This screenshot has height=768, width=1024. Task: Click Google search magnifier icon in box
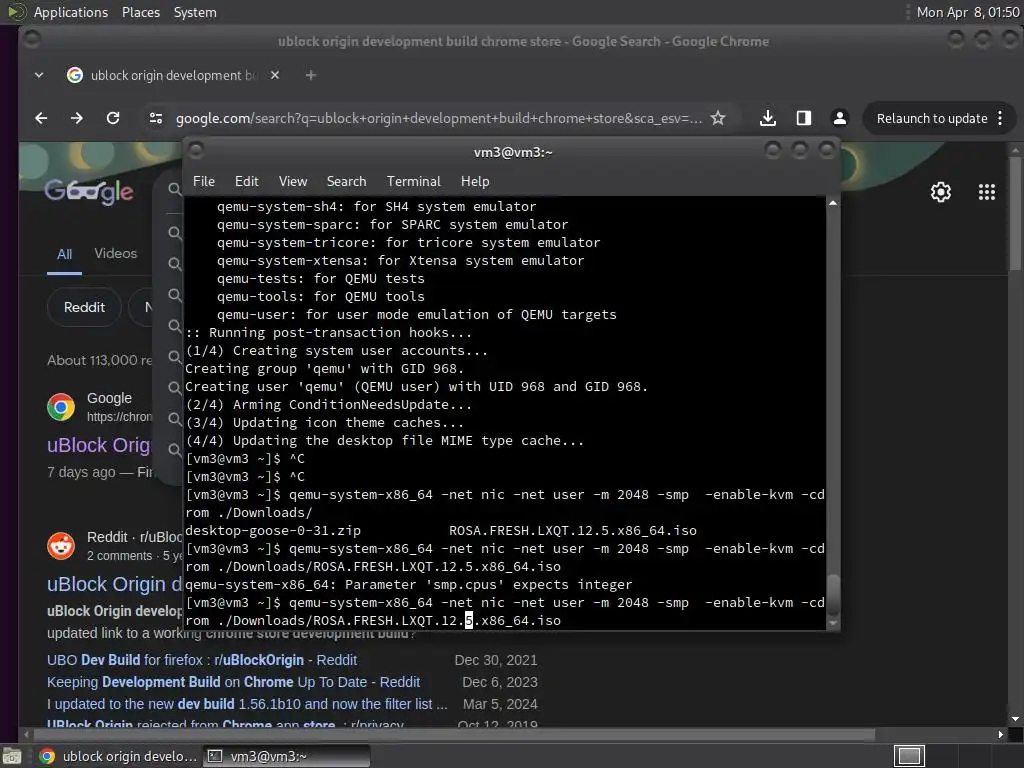(174, 189)
